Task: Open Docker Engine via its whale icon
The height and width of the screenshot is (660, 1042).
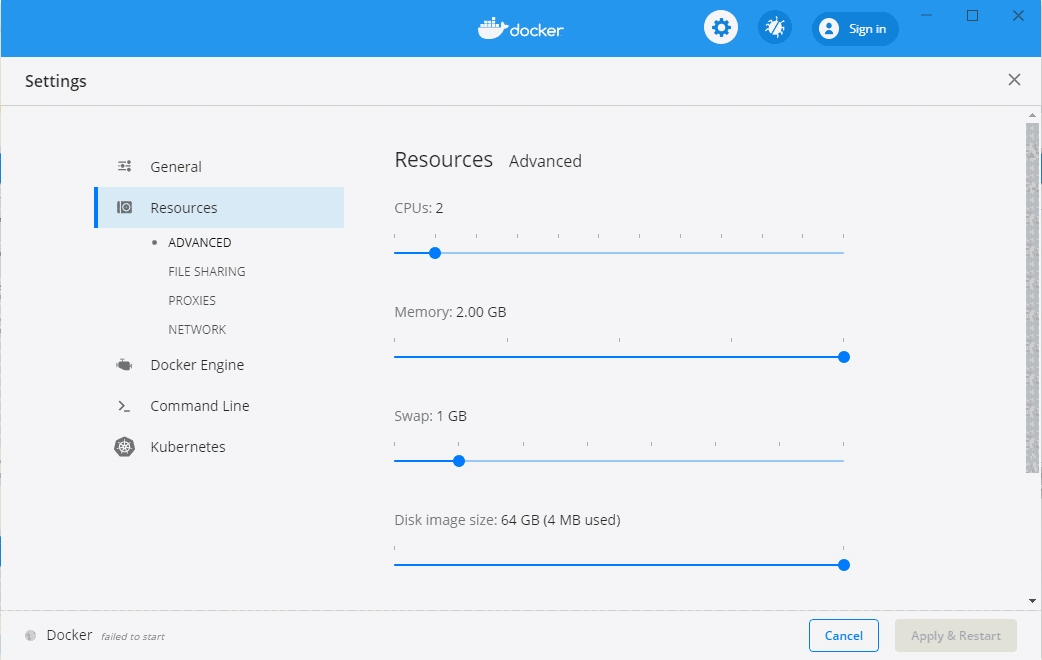Action: 124,364
